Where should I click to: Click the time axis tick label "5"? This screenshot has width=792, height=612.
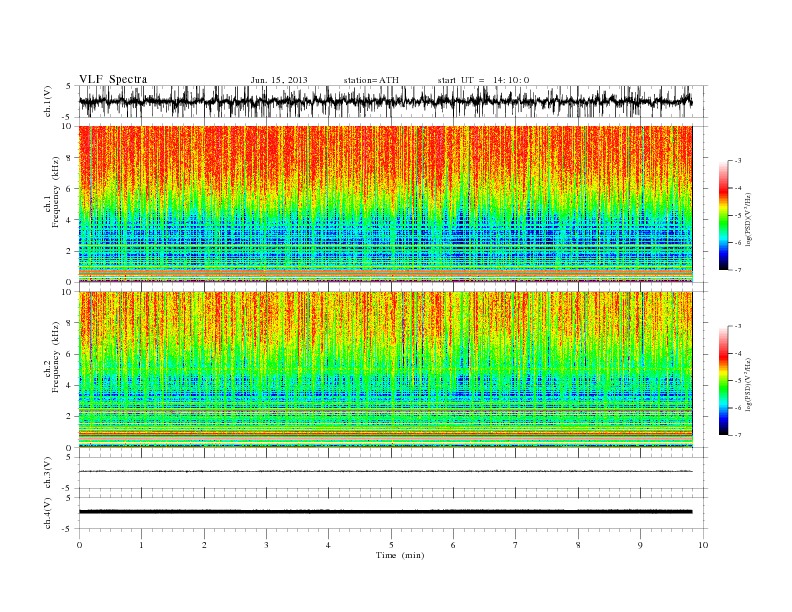pyautogui.click(x=391, y=545)
